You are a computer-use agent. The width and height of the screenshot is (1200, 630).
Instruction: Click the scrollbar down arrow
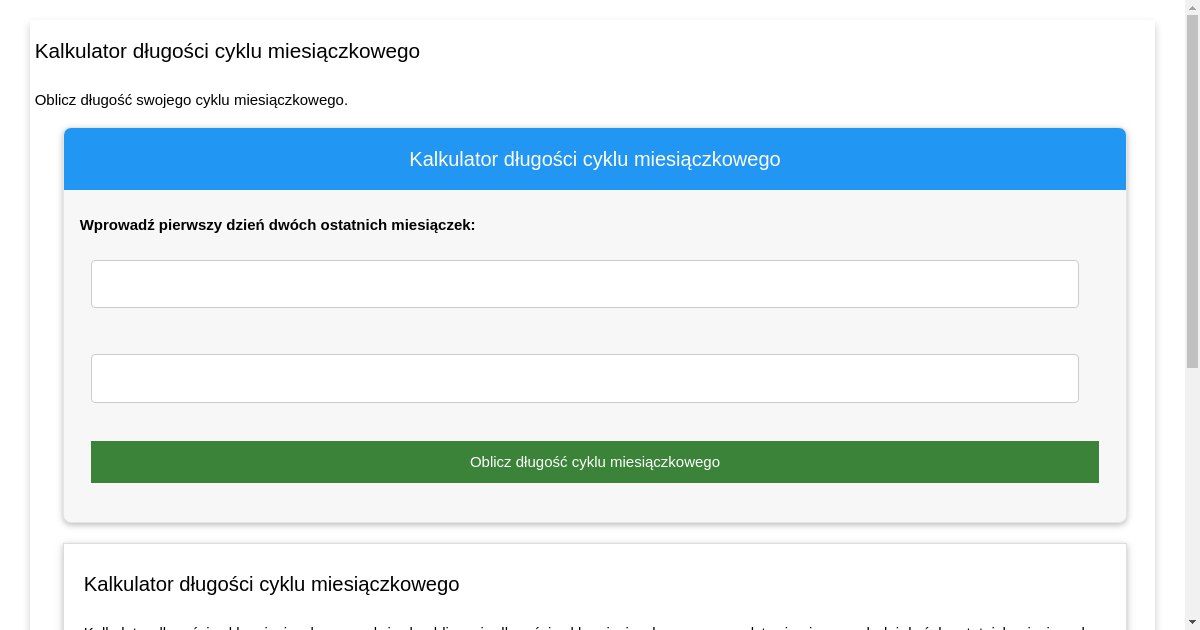(x=1191, y=621)
